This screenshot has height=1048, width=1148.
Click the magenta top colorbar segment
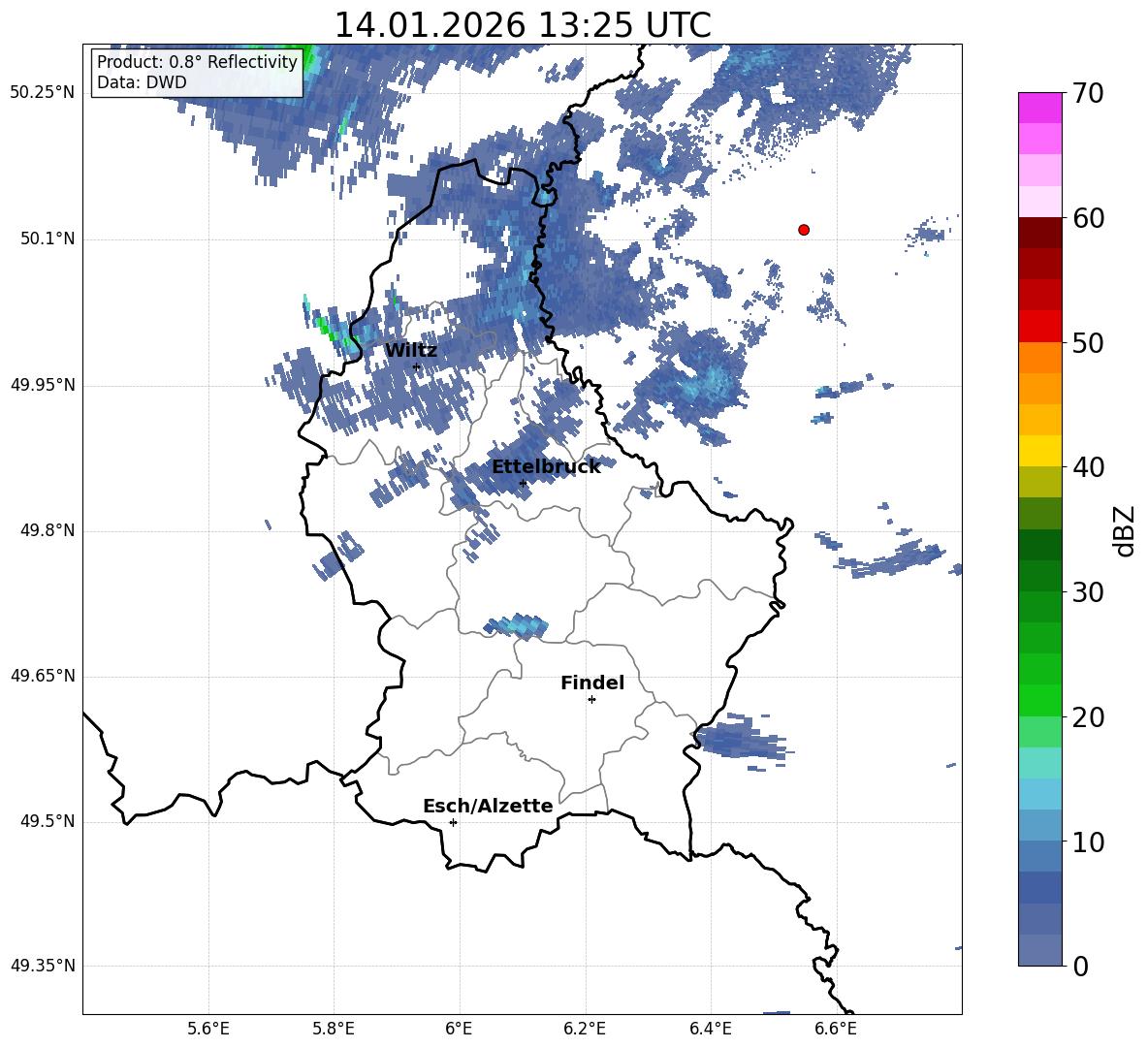point(1039,108)
